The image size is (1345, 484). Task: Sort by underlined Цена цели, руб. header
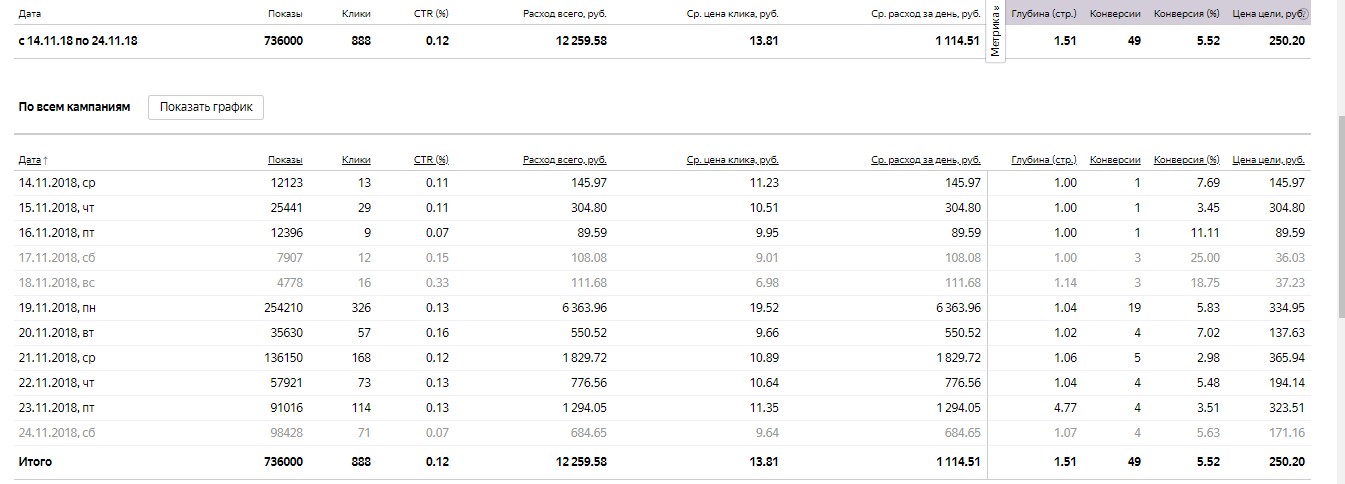click(1269, 160)
